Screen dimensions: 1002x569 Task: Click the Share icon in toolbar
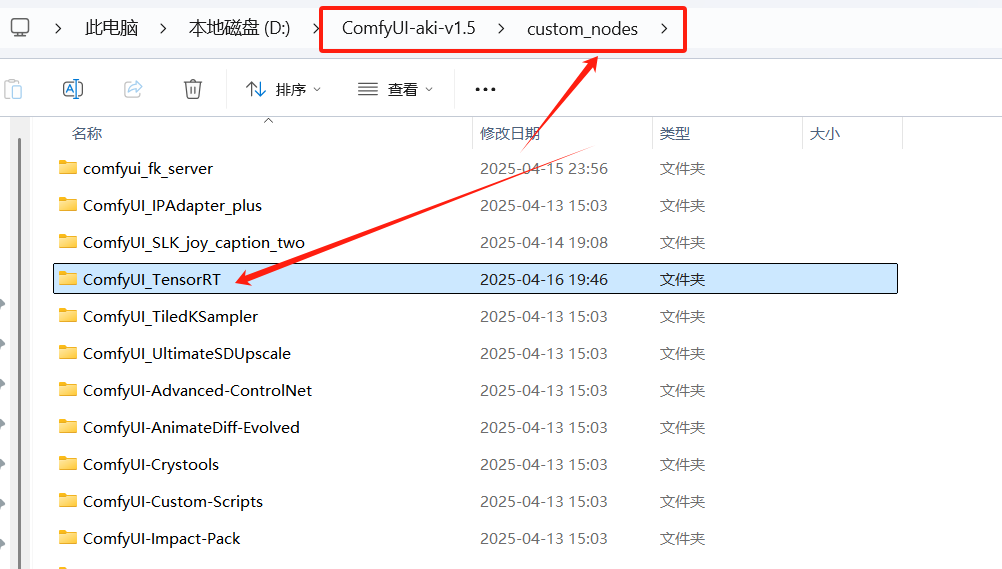pyautogui.click(x=133, y=89)
